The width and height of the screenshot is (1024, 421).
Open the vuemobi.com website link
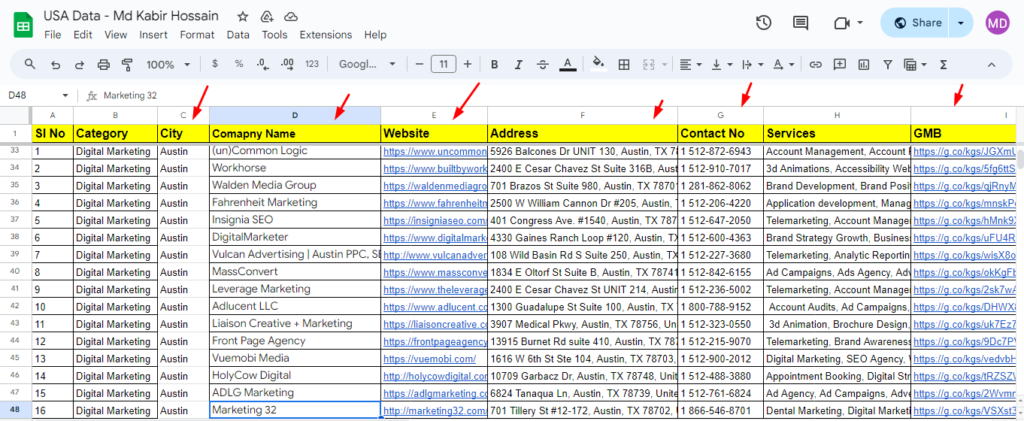tap(430, 358)
